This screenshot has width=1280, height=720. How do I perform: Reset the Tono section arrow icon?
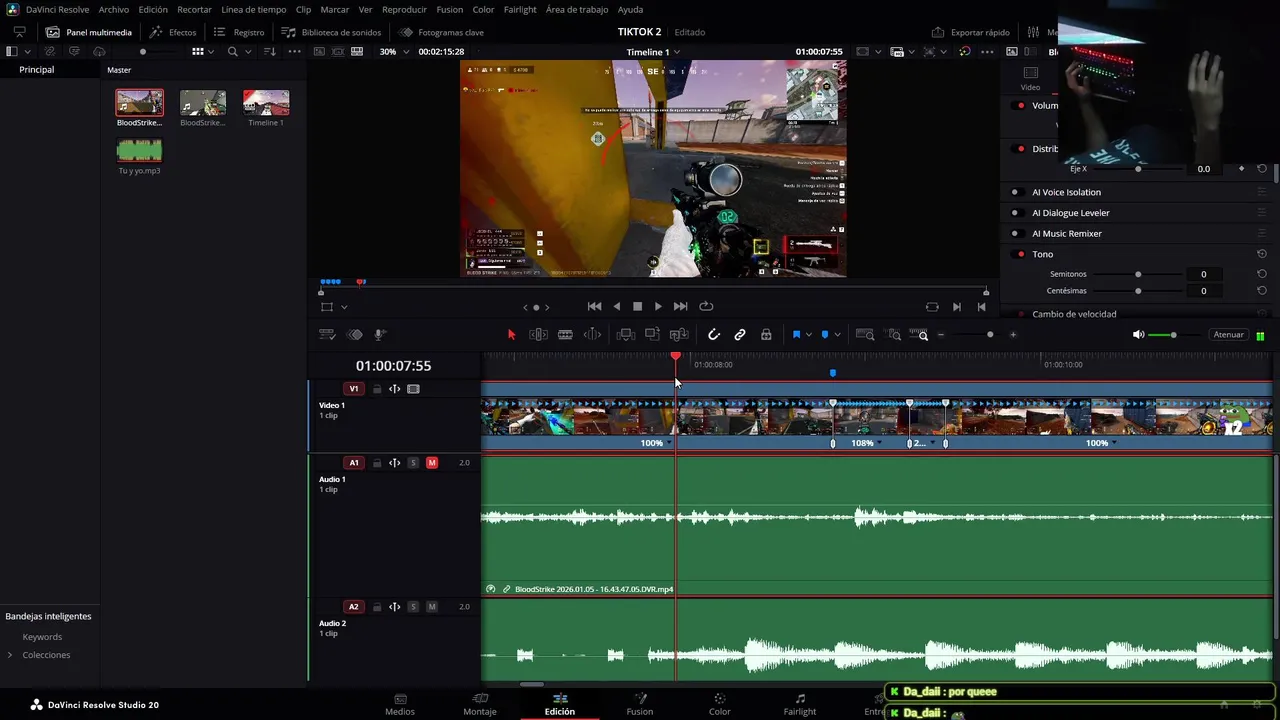pyautogui.click(x=1262, y=254)
